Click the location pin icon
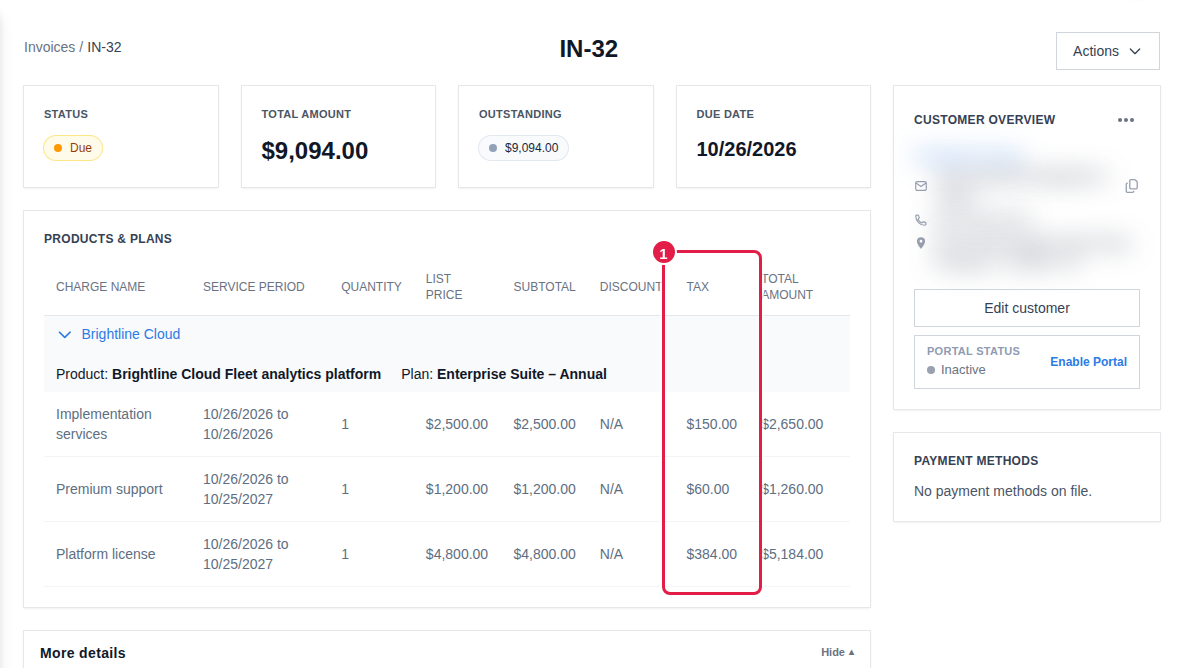This screenshot has width=1184, height=668. (920, 243)
